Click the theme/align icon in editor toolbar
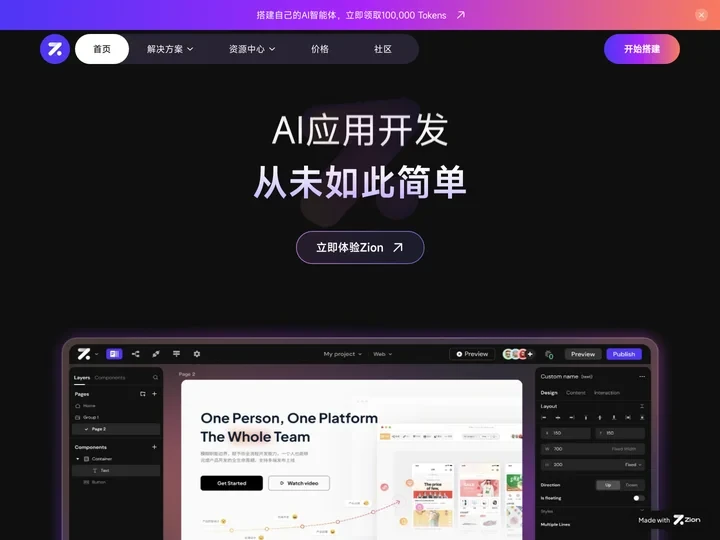This screenshot has height=540, width=720. point(176,354)
